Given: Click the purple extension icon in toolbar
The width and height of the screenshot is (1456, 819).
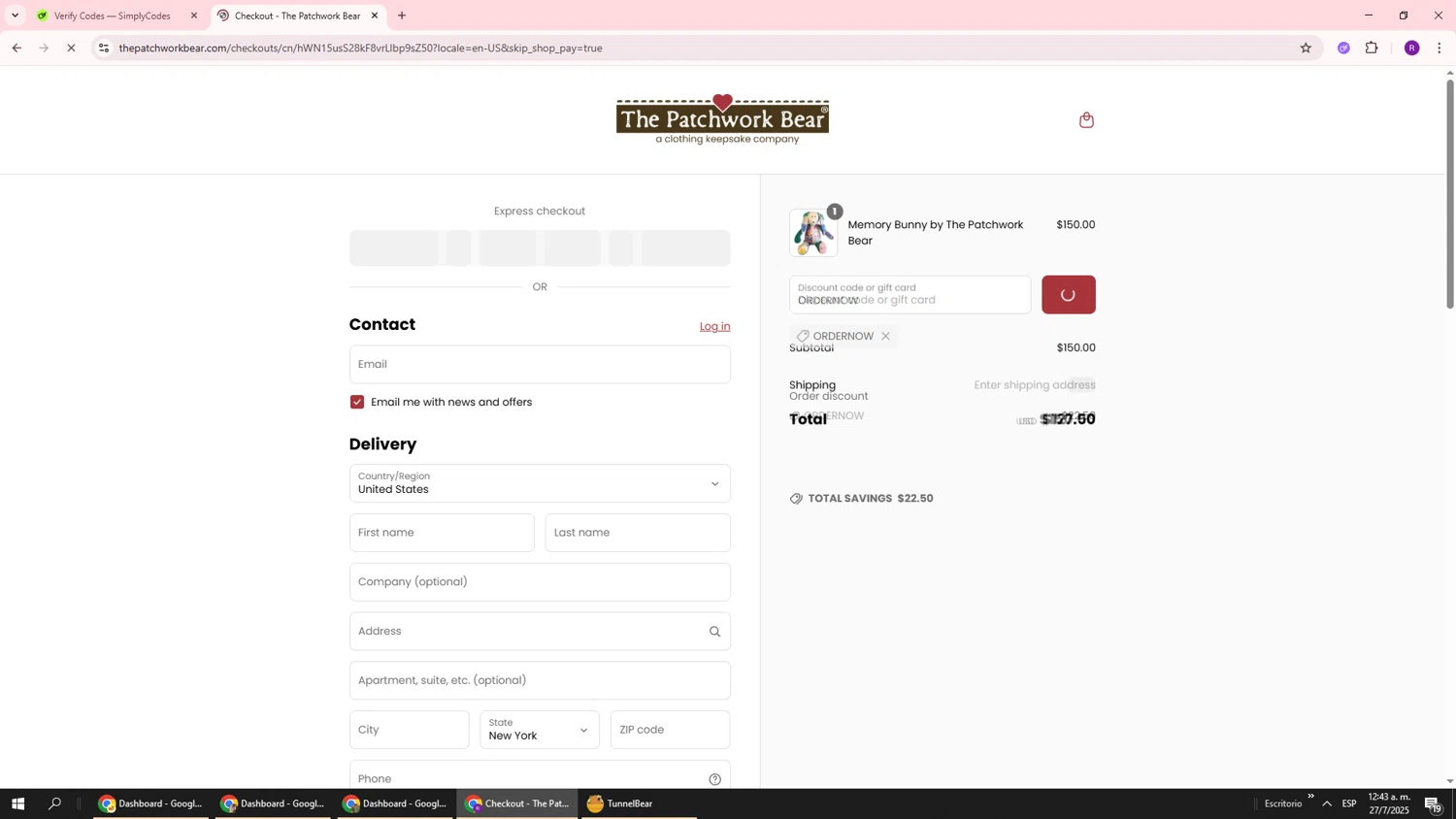Looking at the screenshot, I should (1343, 48).
